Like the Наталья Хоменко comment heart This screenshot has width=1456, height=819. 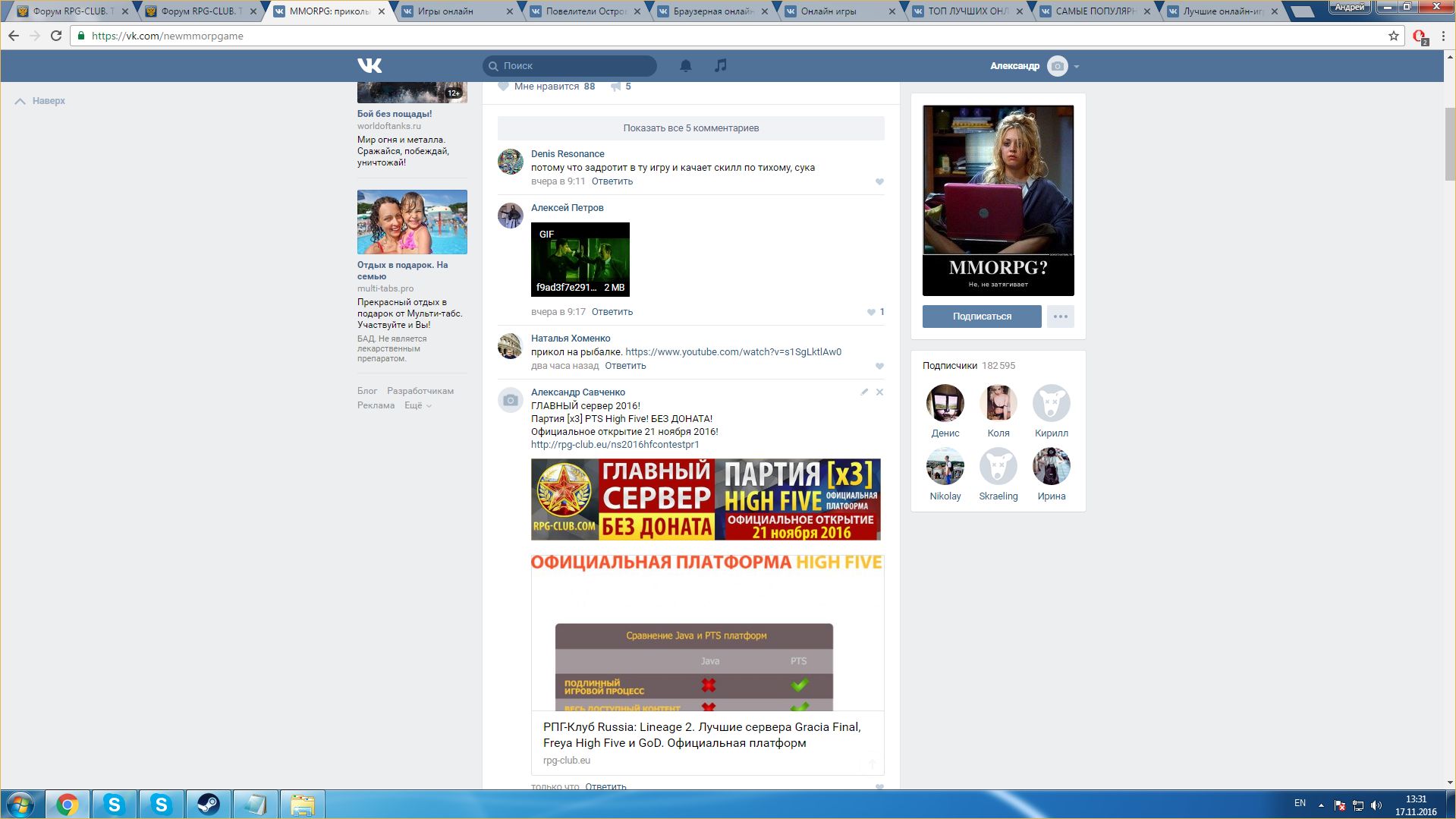tap(879, 366)
